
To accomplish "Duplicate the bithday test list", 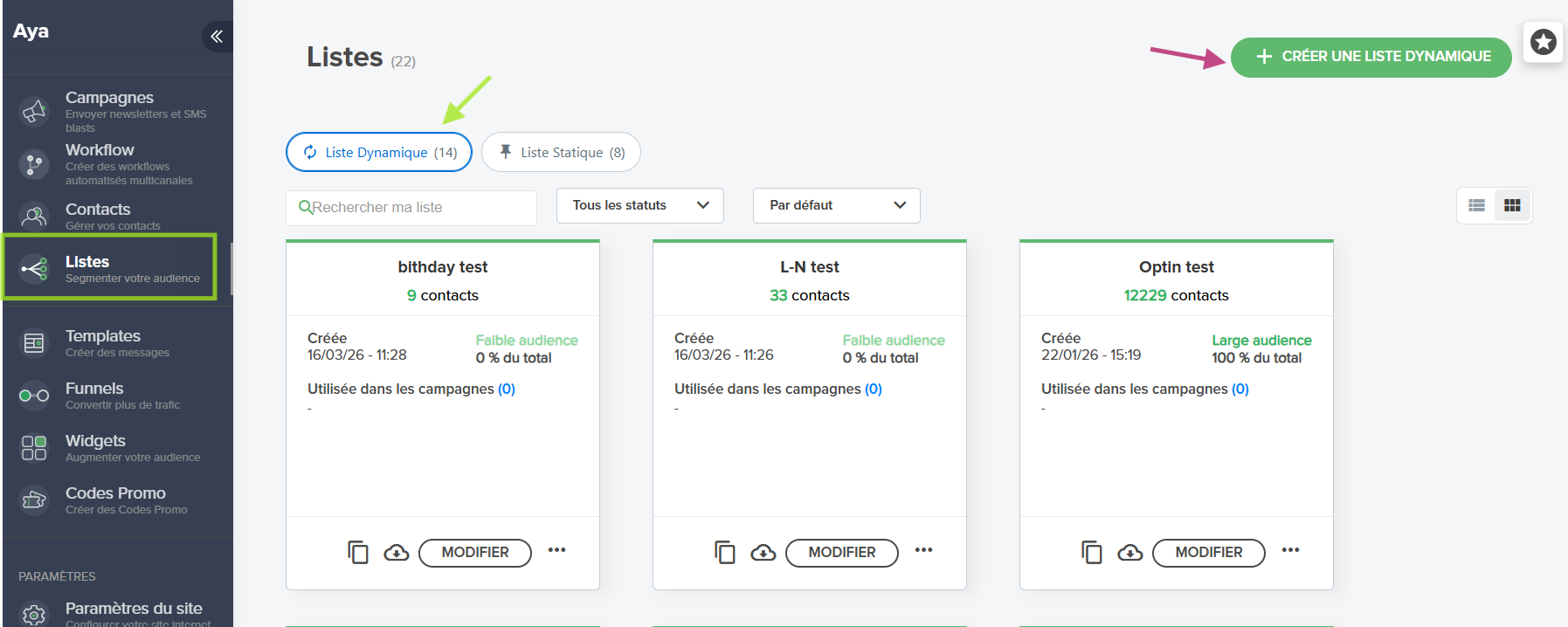I will coord(357,552).
